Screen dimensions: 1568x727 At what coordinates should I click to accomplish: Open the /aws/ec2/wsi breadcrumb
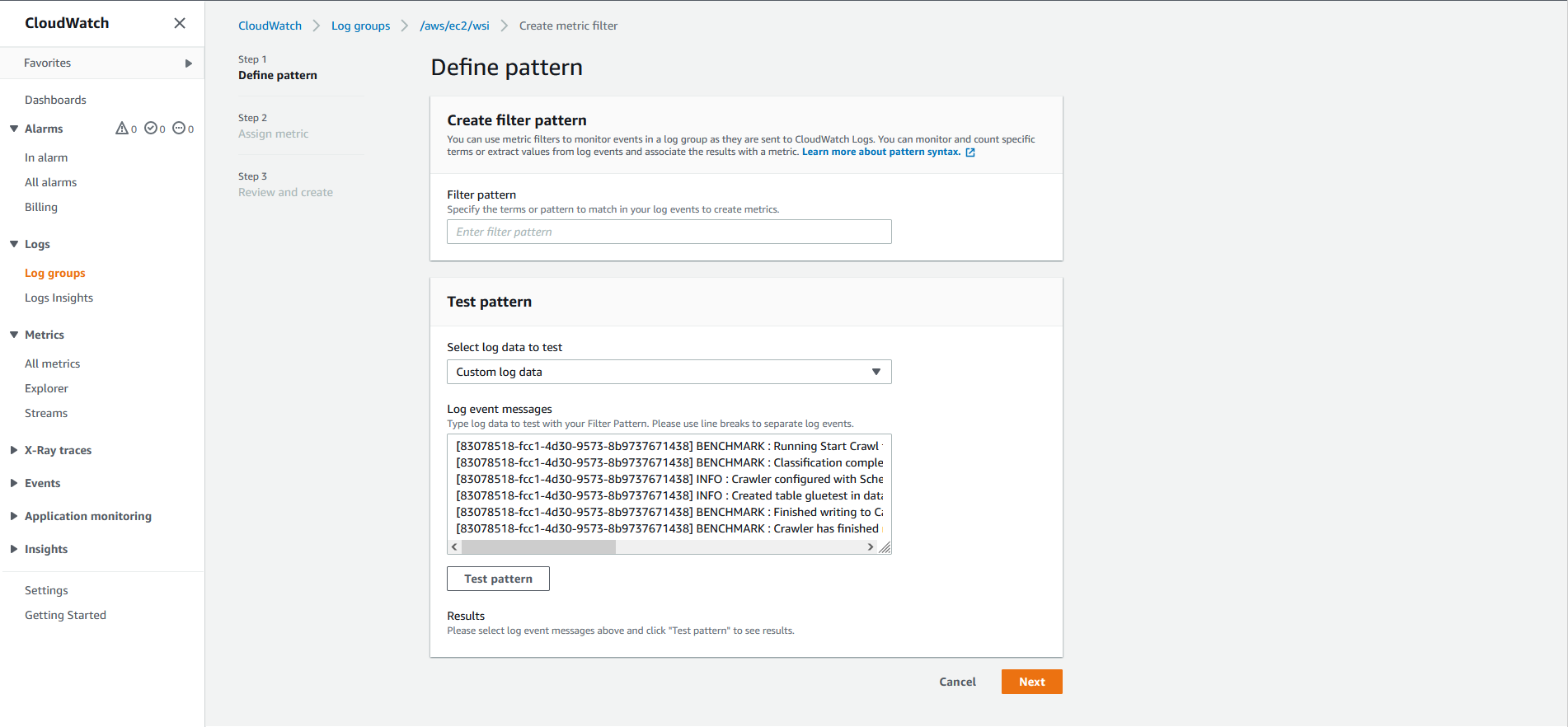[454, 26]
